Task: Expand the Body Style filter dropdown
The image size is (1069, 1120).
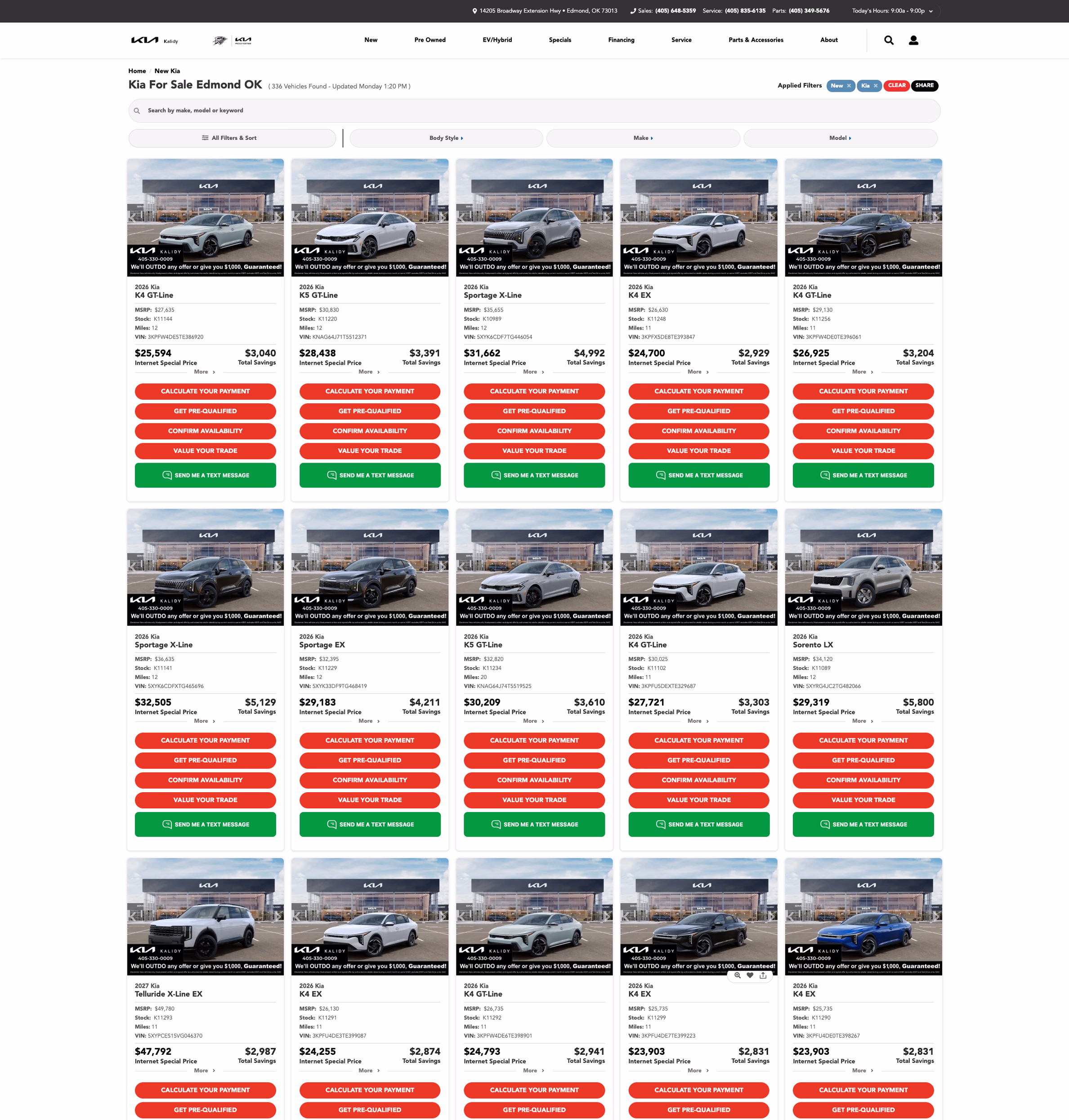Action: point(446,138)
